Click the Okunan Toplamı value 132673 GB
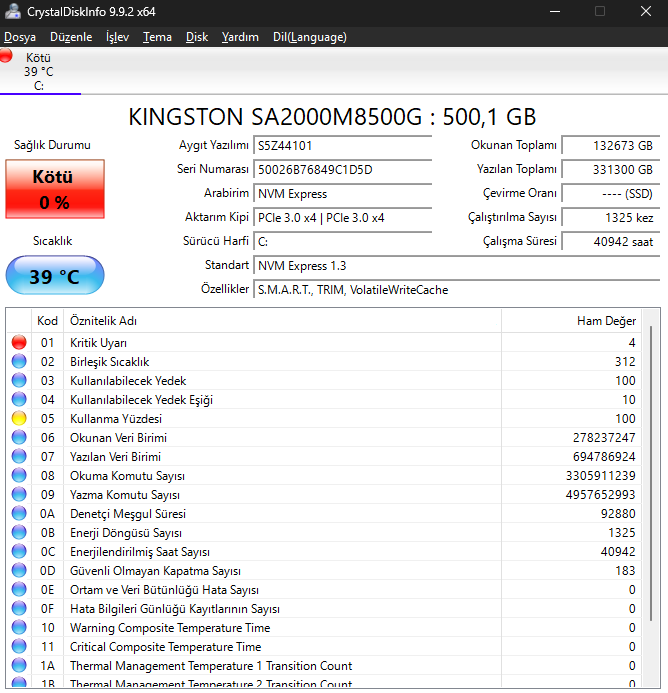This screenshot has width=668, height=693. point(611,145)
